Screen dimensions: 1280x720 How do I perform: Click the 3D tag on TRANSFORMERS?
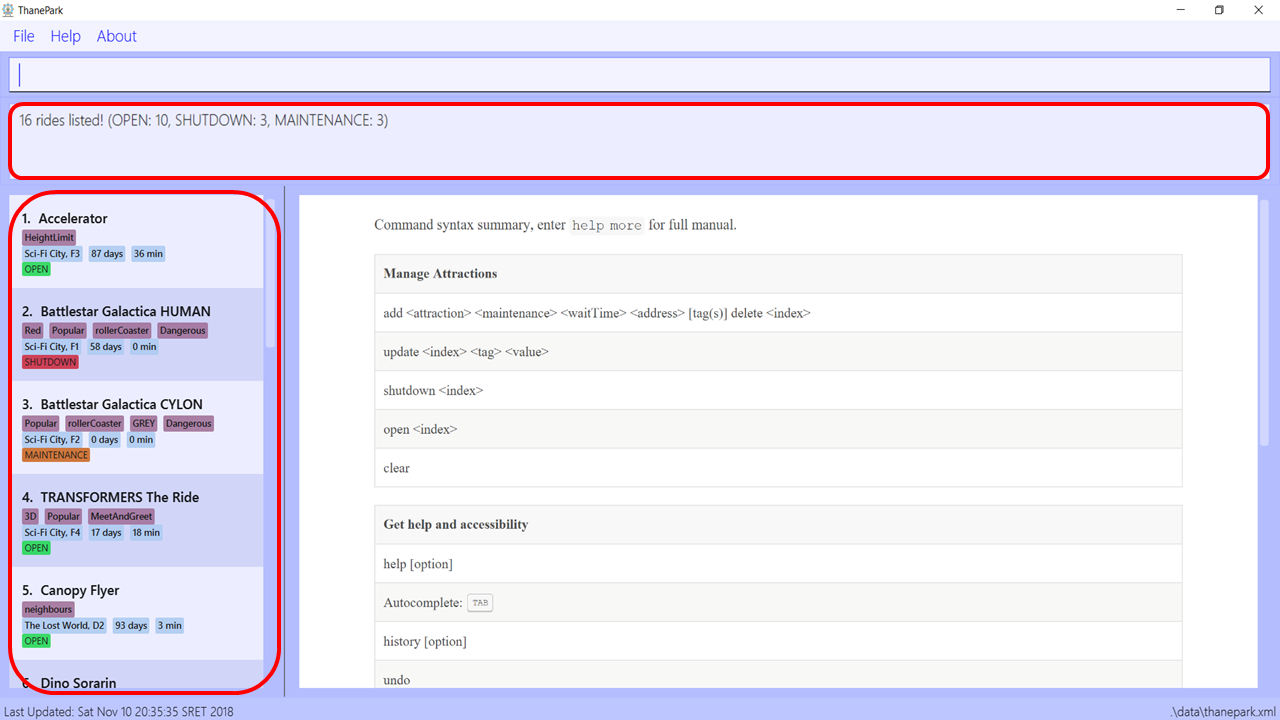(x=30, y=517)
